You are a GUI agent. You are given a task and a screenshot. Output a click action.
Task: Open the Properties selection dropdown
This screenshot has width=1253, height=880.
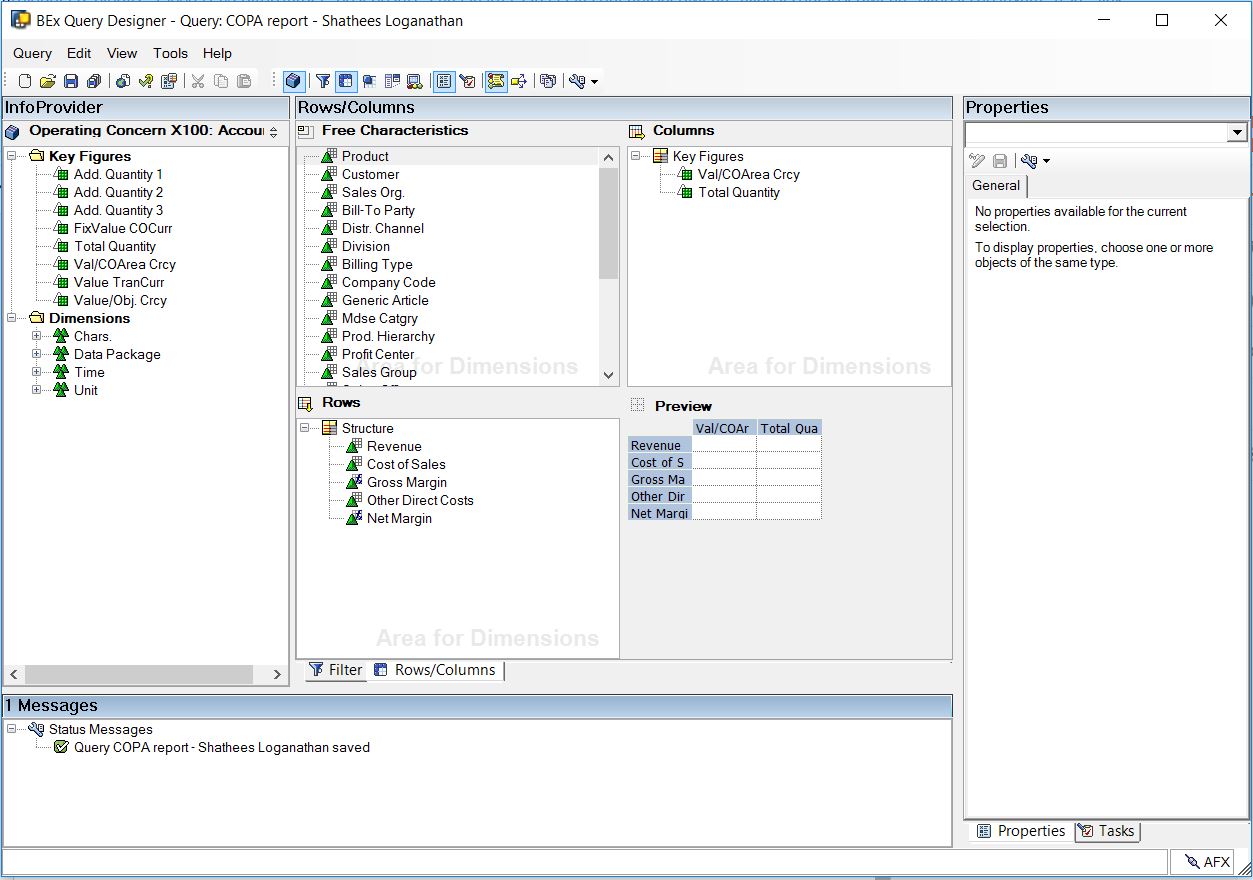coord(1237,132)
